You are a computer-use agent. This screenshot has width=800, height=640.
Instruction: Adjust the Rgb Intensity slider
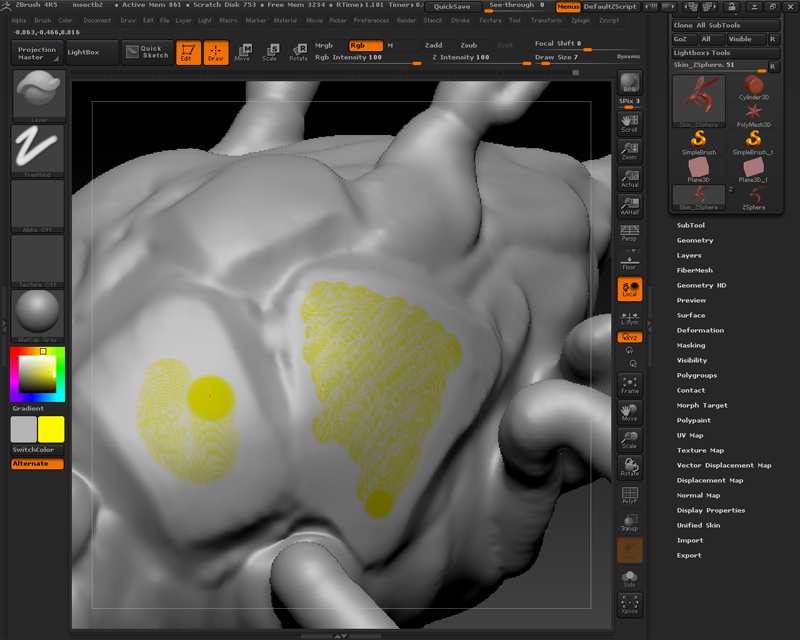click(x=367, y=58)
